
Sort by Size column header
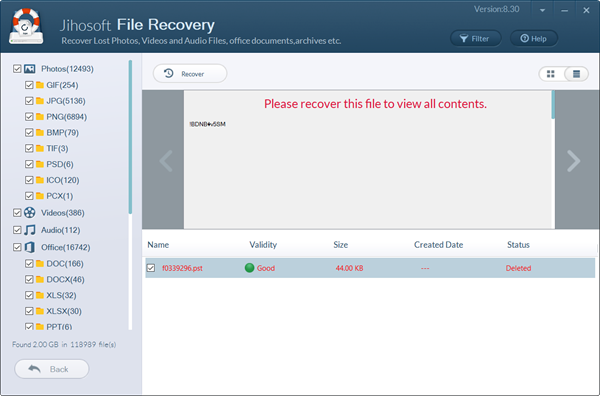(341, 245)
